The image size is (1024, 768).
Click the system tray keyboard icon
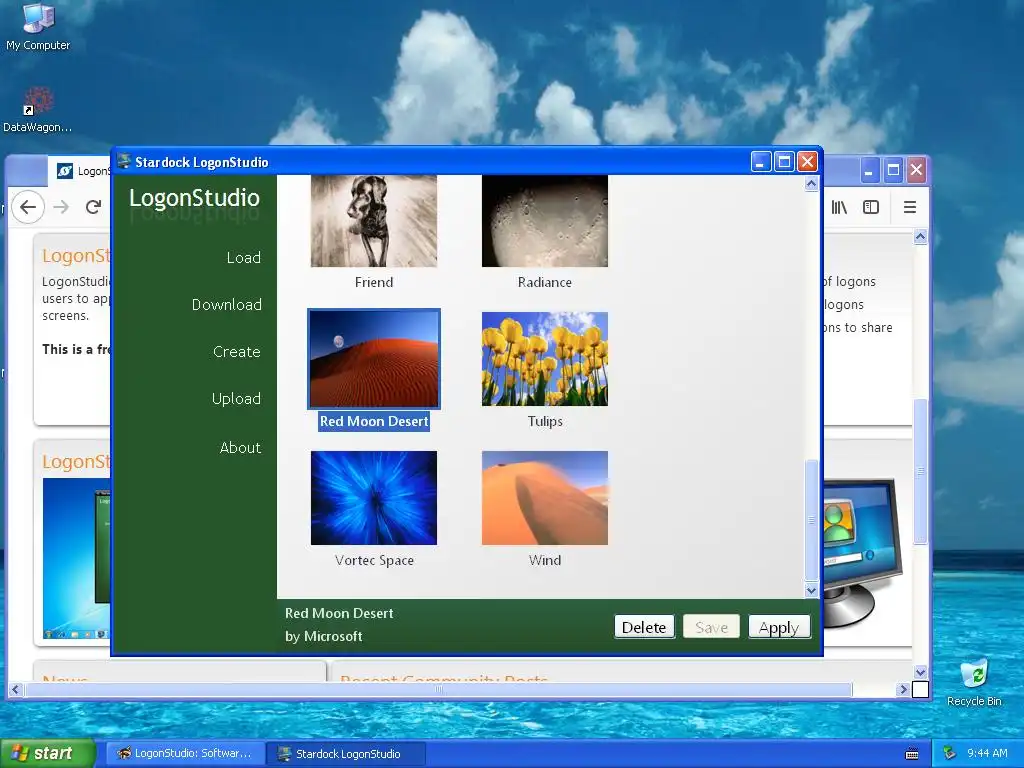912,754
